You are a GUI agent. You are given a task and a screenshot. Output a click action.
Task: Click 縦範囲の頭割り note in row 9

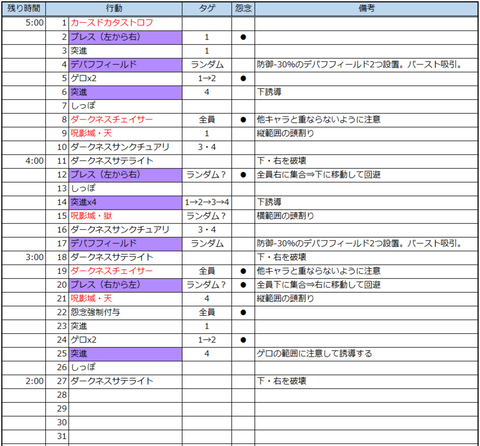coord(285,133)
